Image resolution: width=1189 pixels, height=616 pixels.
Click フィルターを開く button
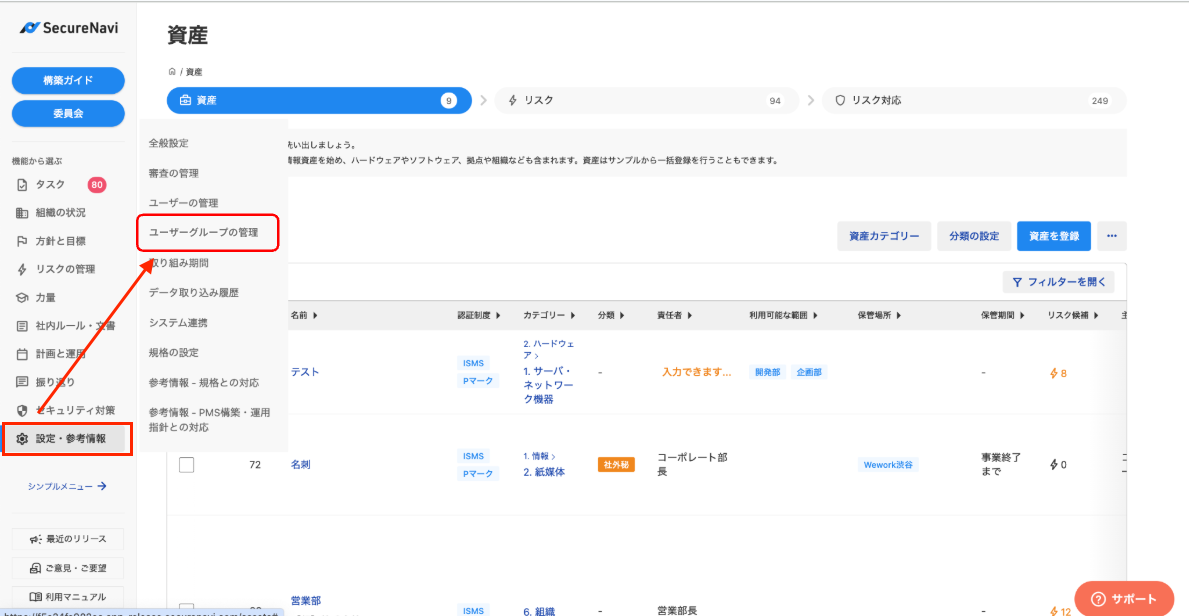[x=1059, y=282]
